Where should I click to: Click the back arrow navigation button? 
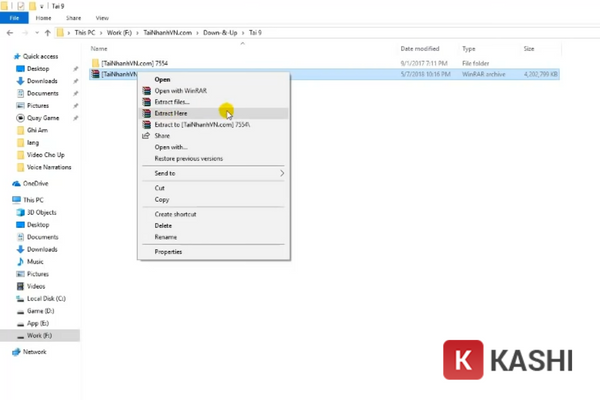pyautogui.click(x=9, y=32)
